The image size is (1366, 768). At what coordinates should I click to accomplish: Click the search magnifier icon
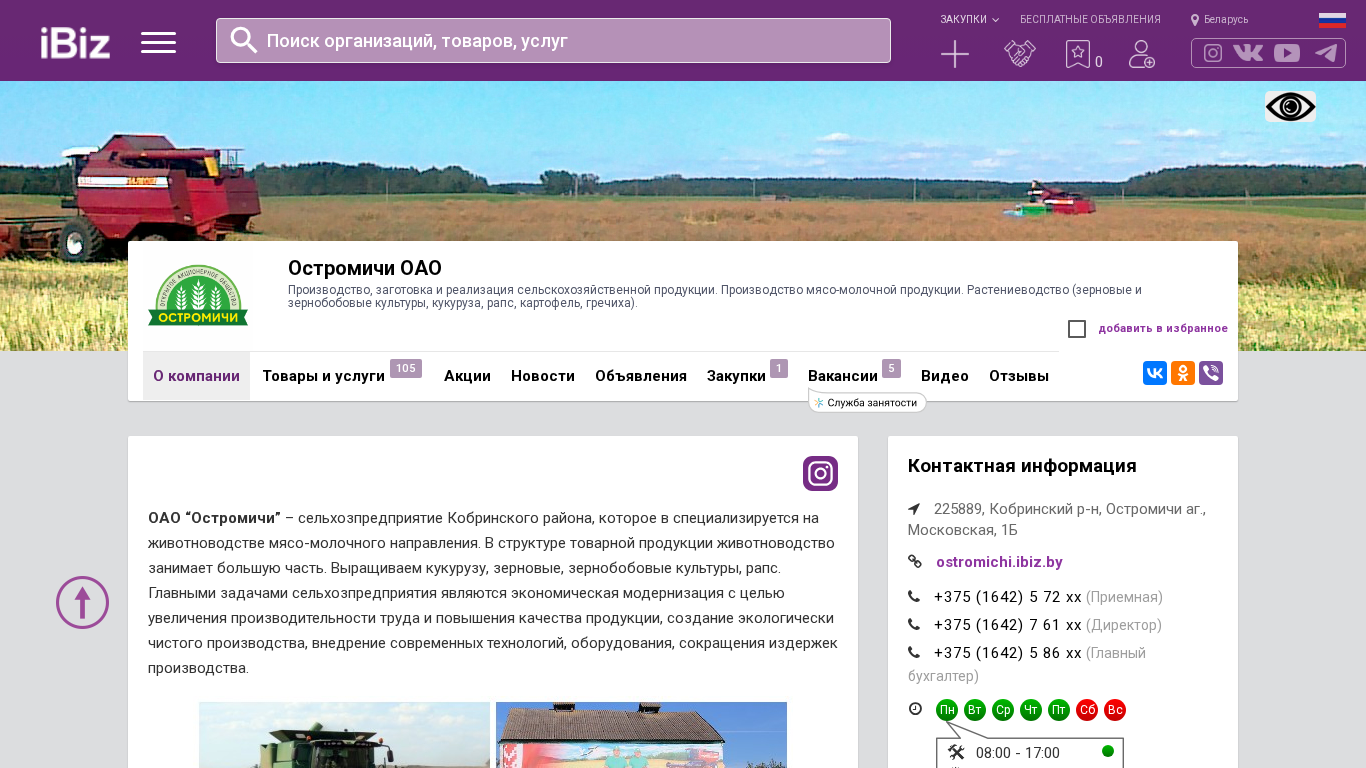point(244,40)
